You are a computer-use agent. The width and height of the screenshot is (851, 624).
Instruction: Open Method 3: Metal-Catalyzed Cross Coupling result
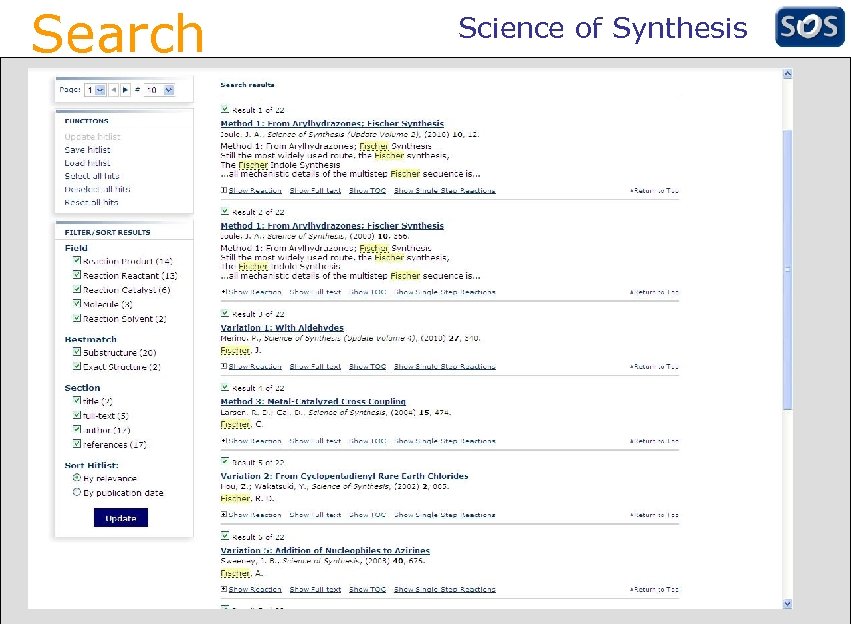coord(313,402)
